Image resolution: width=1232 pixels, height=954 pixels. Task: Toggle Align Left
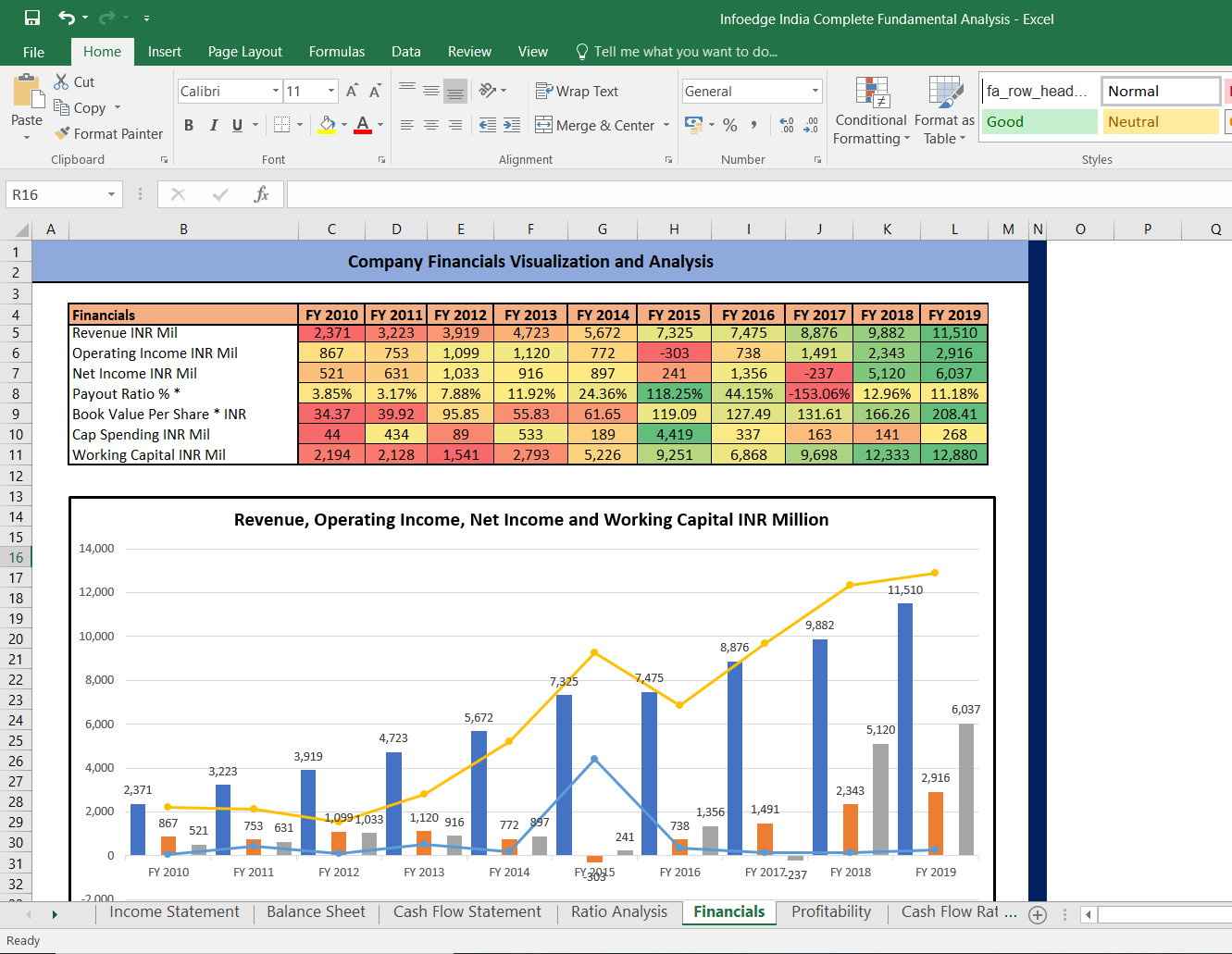click(x=407, y=125)
